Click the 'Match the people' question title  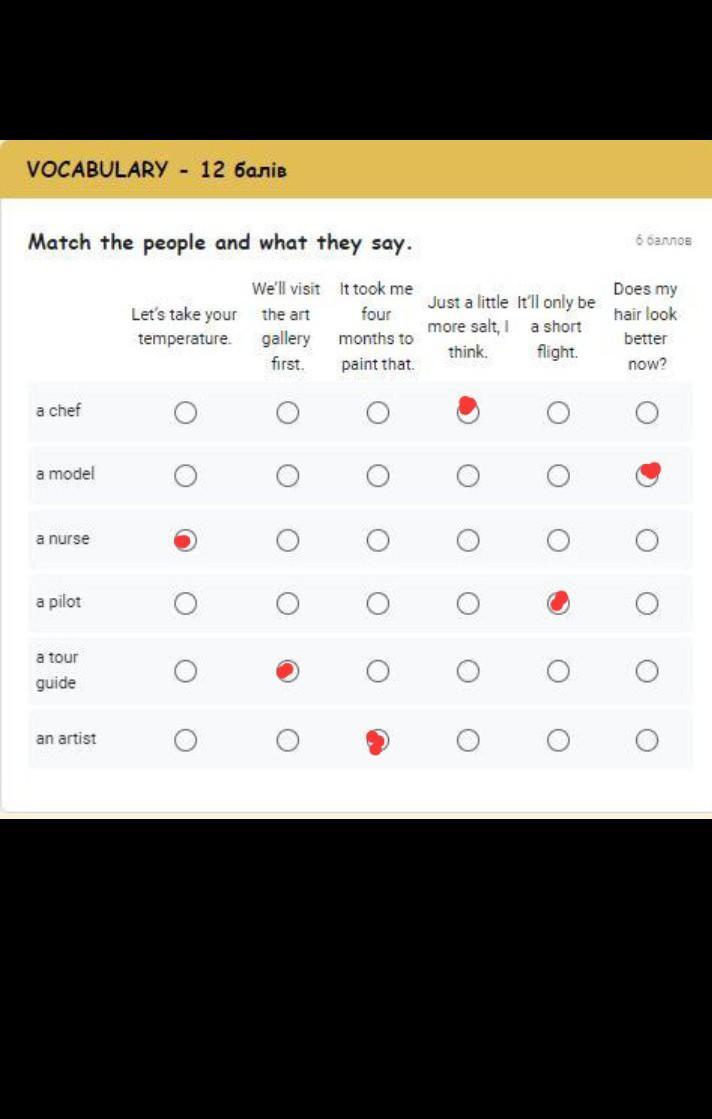tap(220, 243)
